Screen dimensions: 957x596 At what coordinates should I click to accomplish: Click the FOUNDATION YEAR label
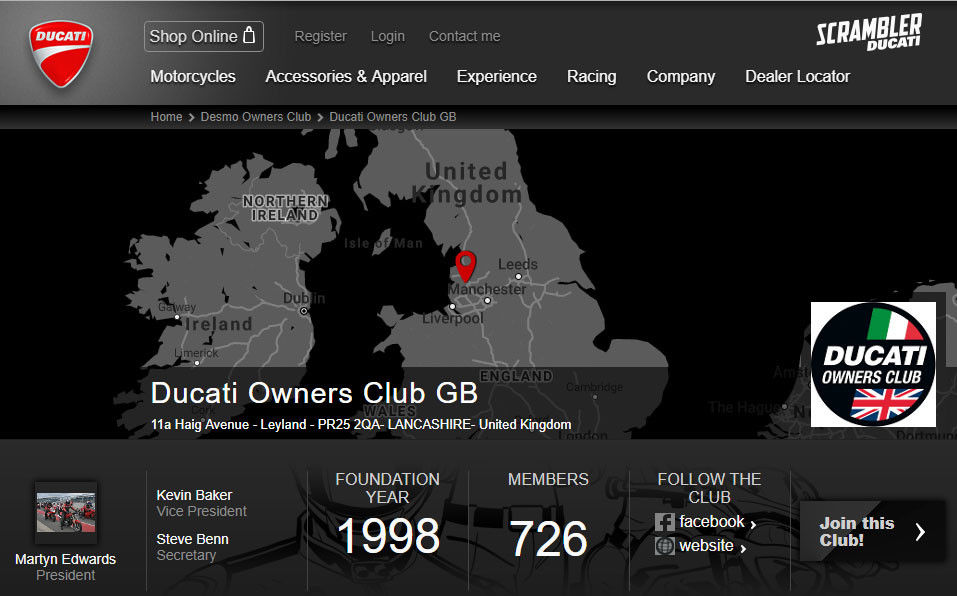coord(388,488)
